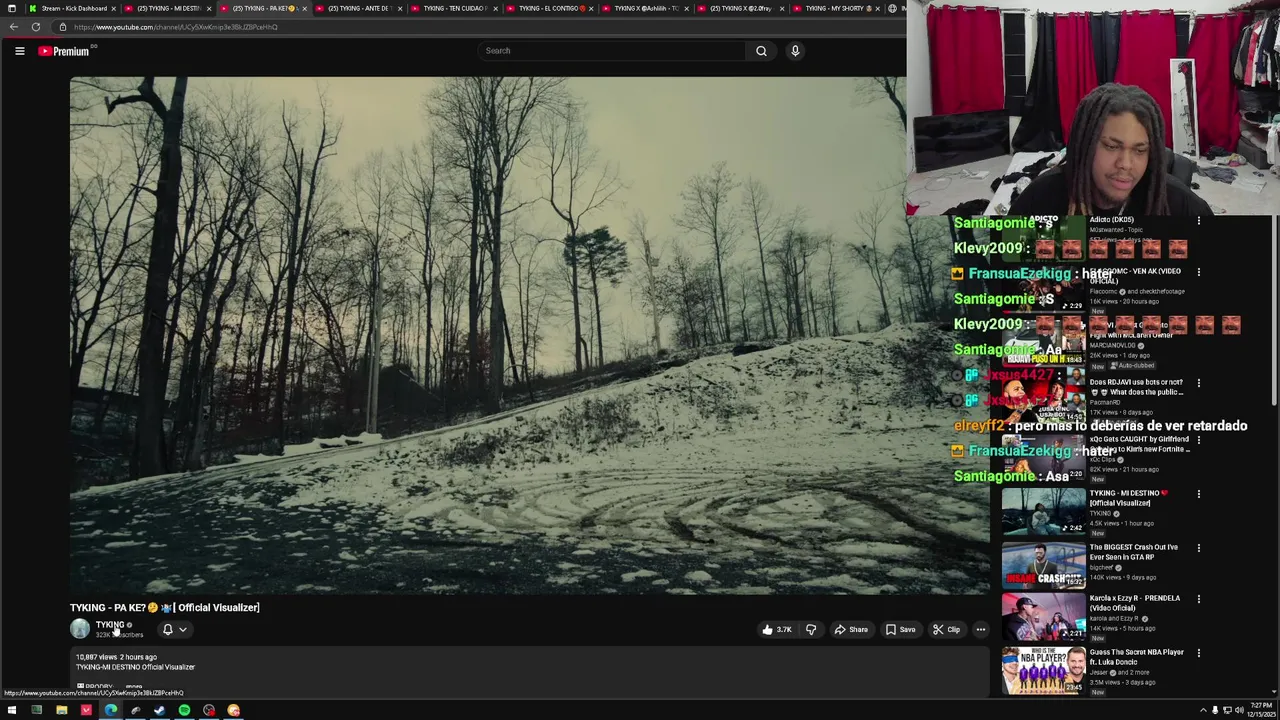The image size is (1280, 720).
Task: Focus the YouTube search box
Action: [x=612, y=51]
